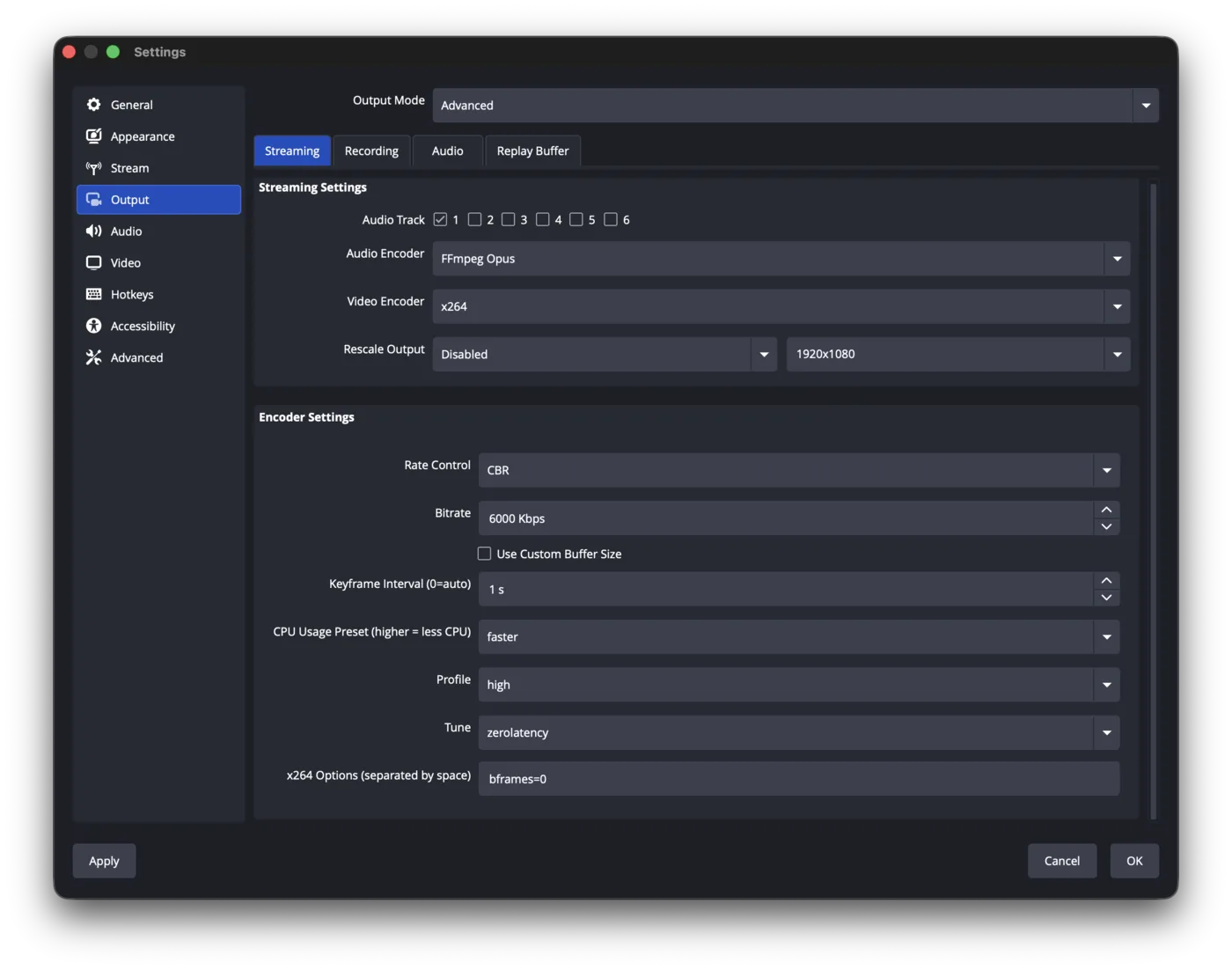Image resolution: width=1232 pixels, height=970 pixels.
Task: Click the General gear icon in sidebar
Action: coord(93,105)
